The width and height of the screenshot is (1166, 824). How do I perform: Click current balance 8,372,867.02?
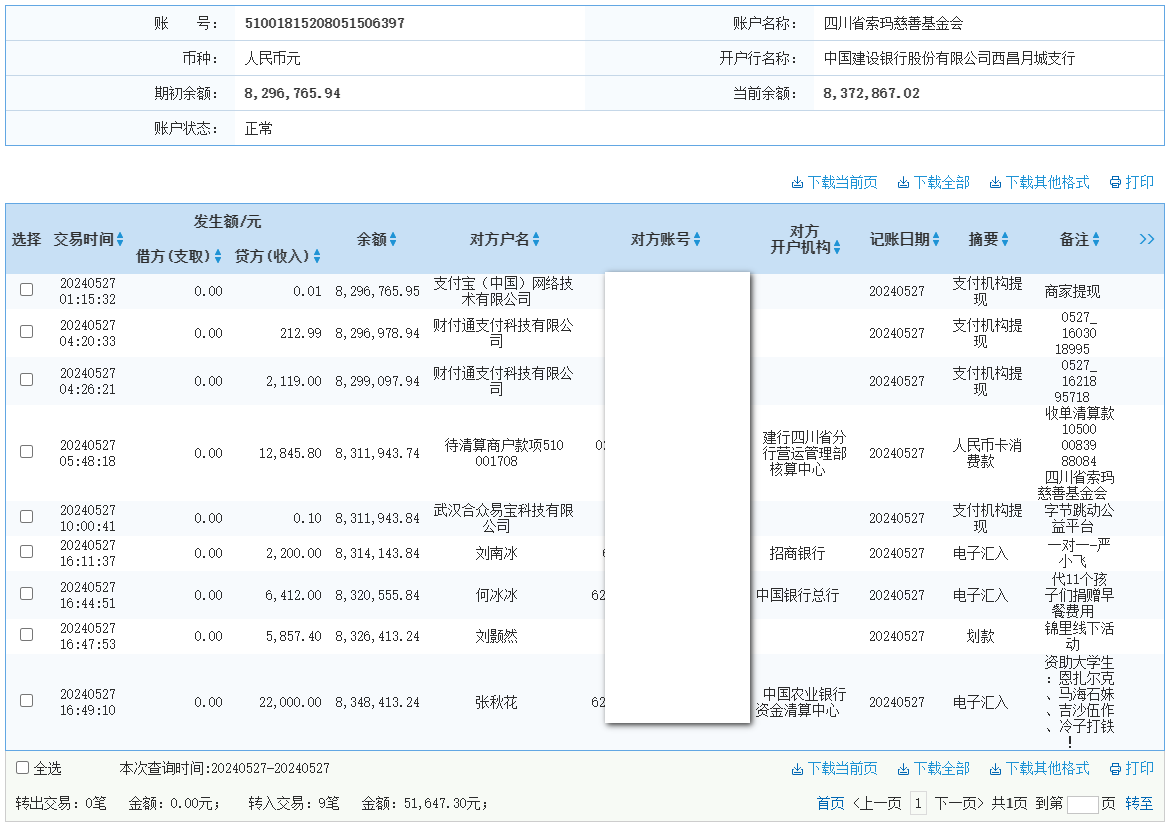pos(872,93)
